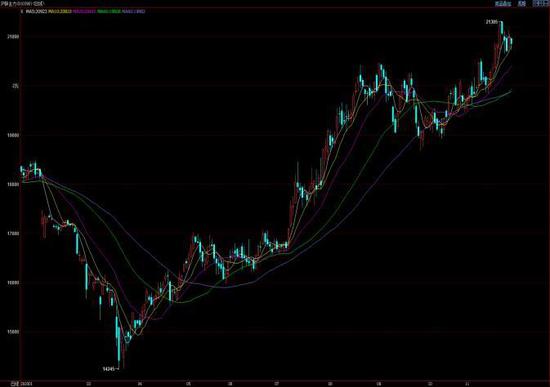Click the contract title at top-left

[x=22, y=4]
